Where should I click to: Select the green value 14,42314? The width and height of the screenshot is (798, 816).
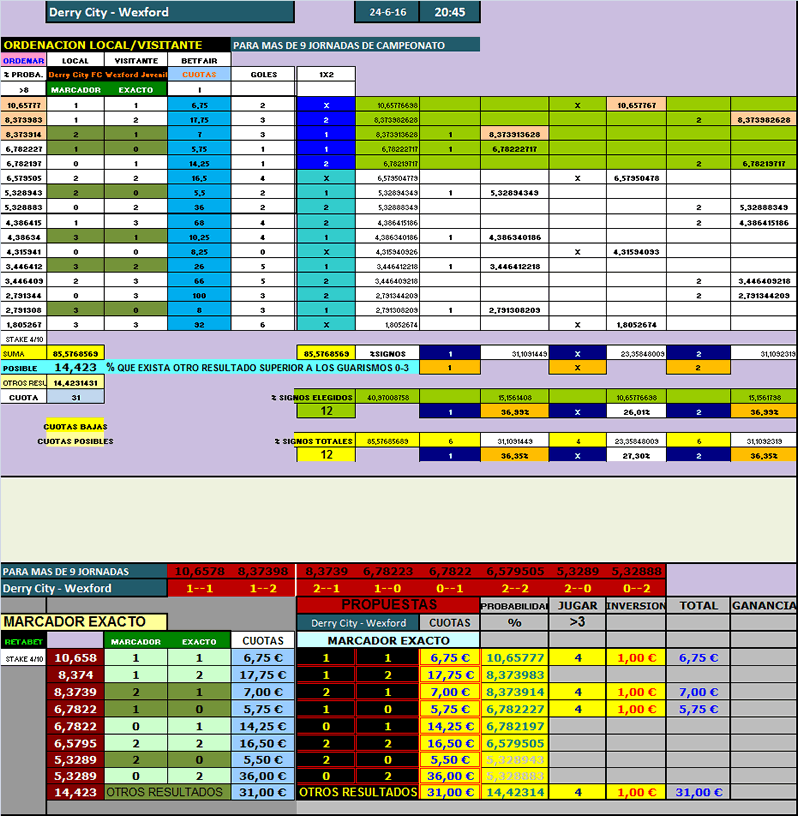coord(514,792)
